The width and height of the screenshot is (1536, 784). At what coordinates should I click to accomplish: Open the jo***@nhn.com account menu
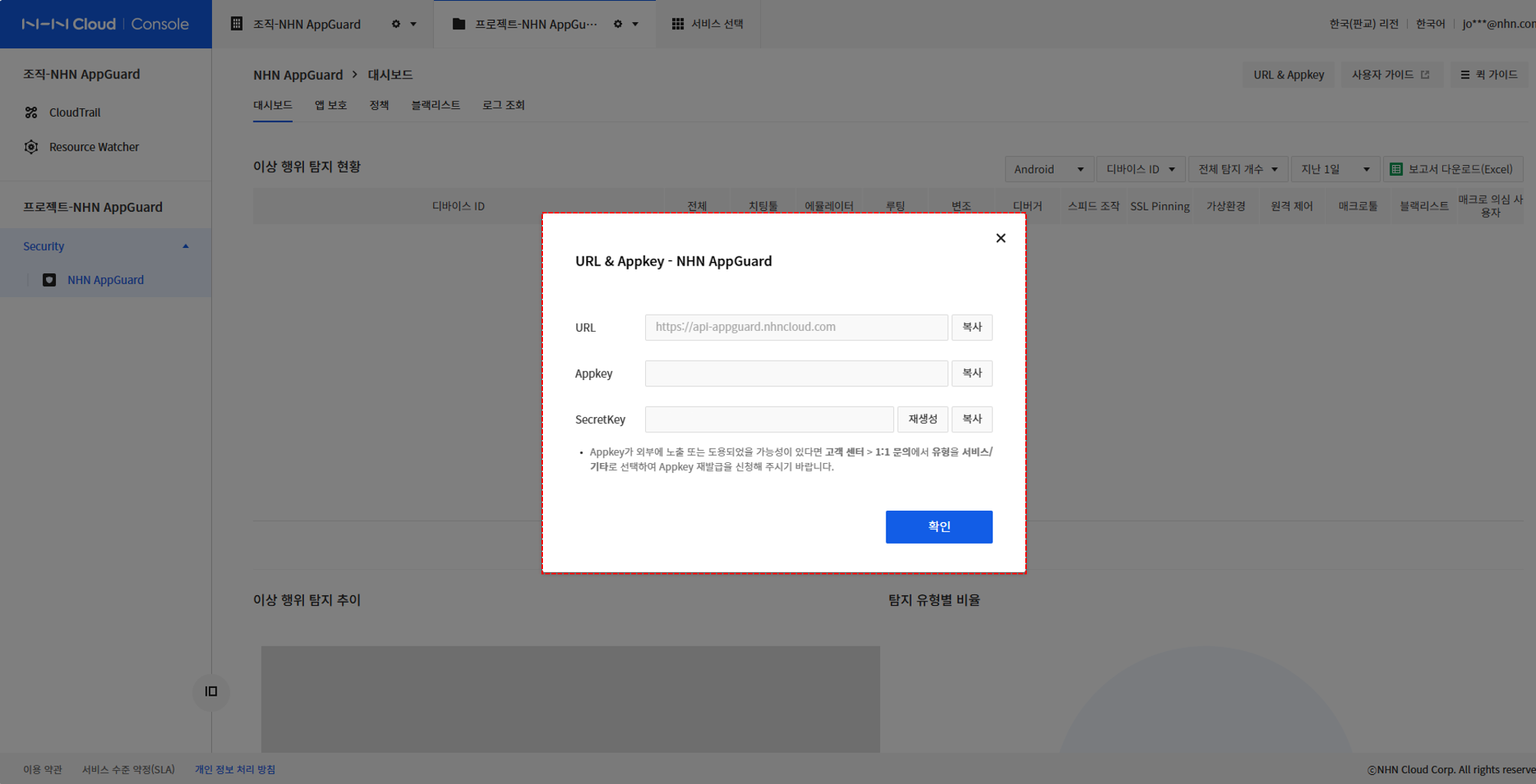pyautogui.click(x=1498, y=24)
